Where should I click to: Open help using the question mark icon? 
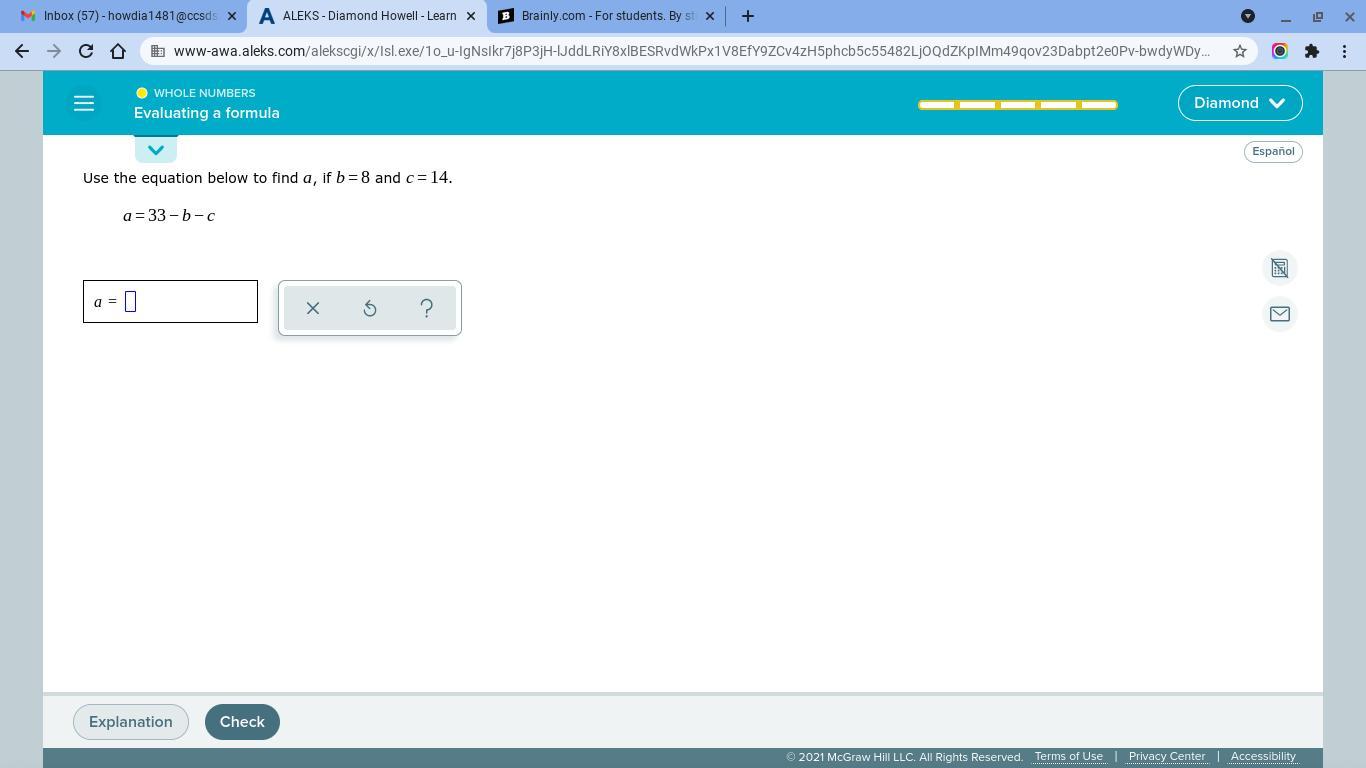pyautogui.click(x=426, y=308)
